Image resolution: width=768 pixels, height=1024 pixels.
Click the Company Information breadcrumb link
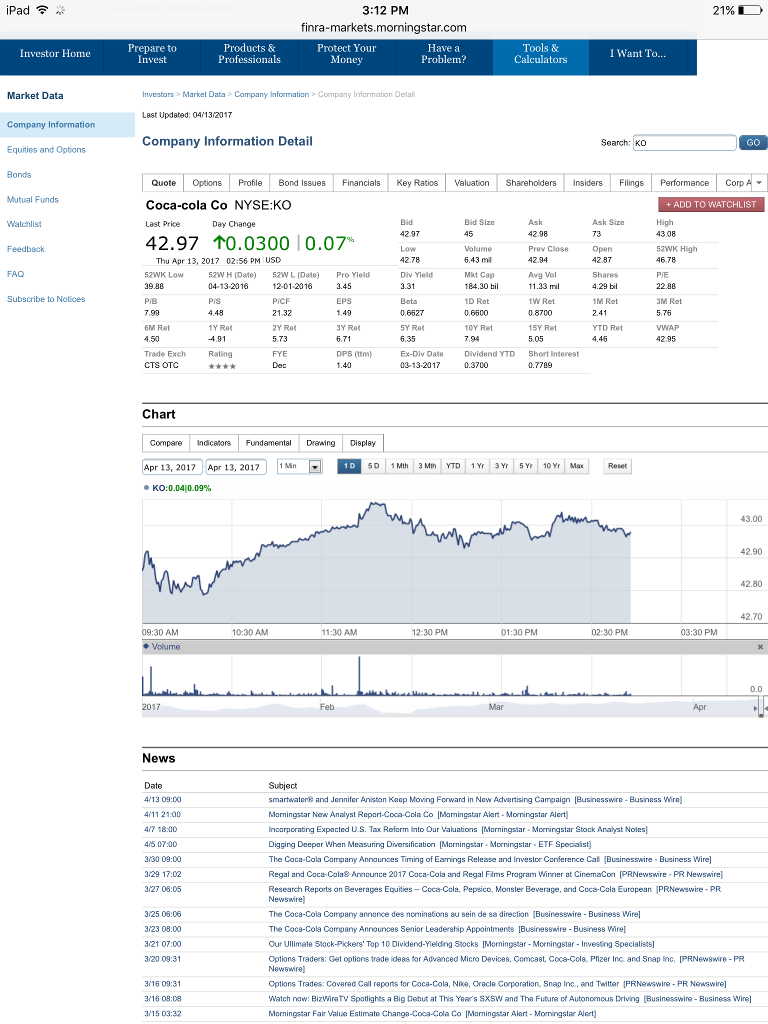click(x=272, y=94)
